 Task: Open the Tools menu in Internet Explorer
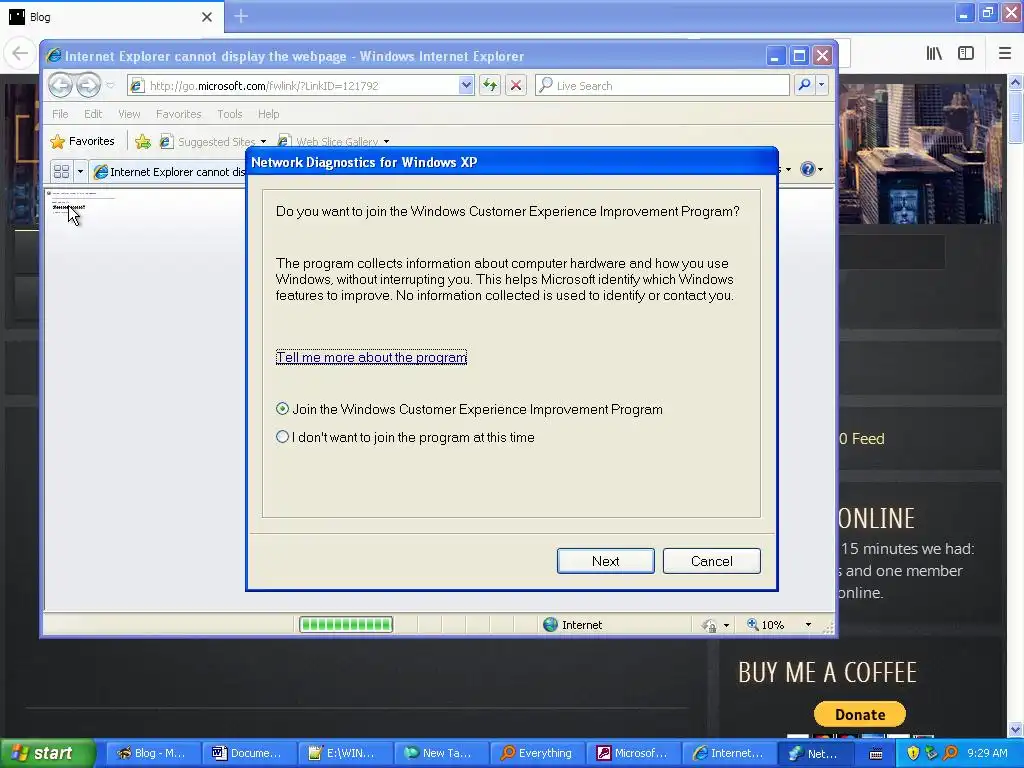pos(229,114)
